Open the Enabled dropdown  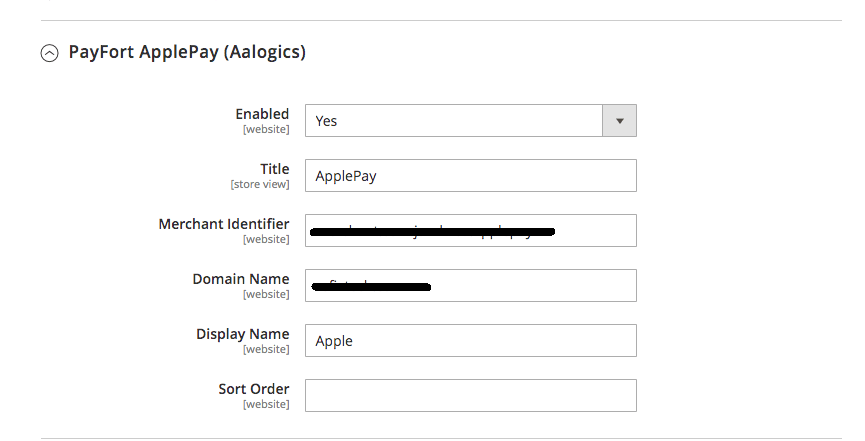point(471,120)
